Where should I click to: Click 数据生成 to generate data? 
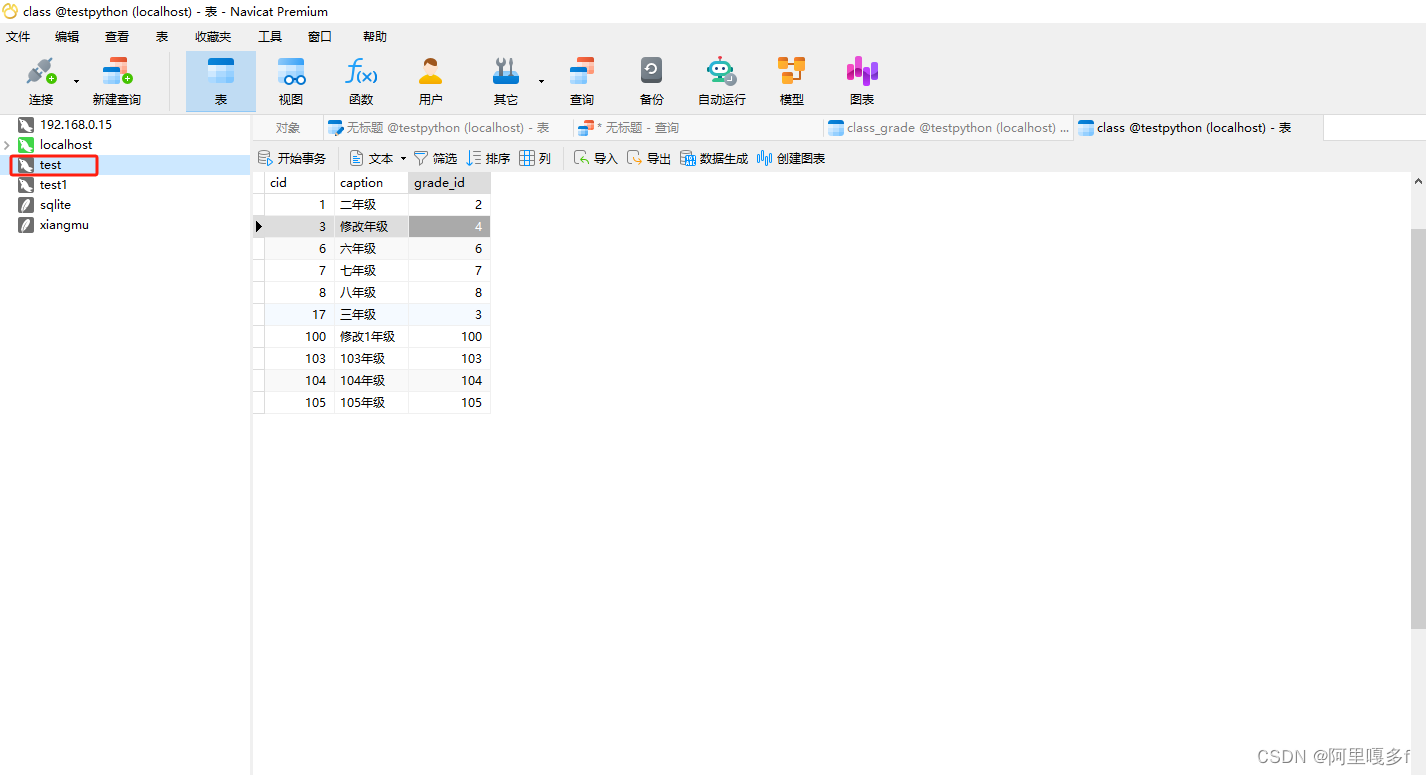[x=713, y=157]
